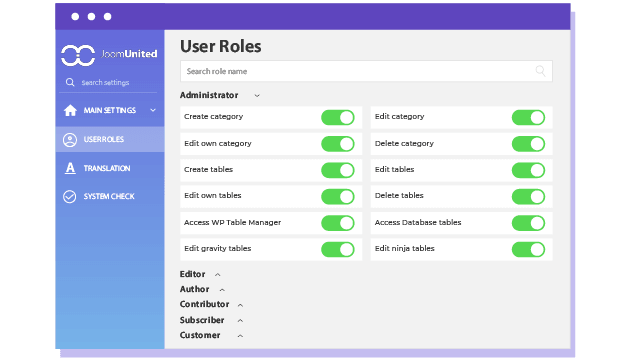Click the Main Settings home icon
This screenshot has width=631, height=361.
pos(70,110)
